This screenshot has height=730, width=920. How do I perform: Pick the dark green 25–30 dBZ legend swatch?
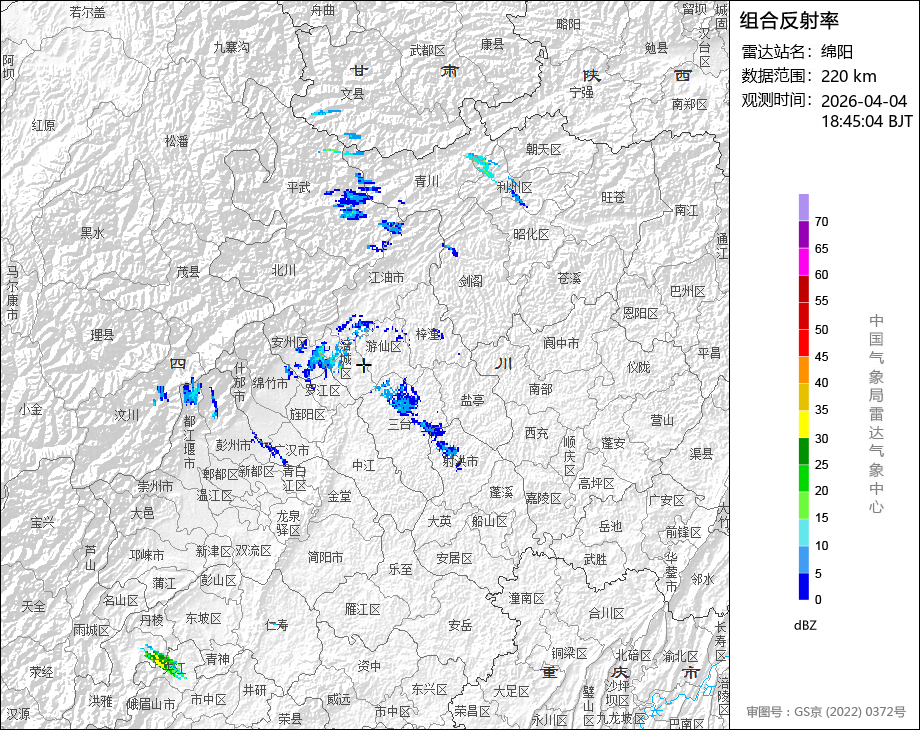click(803, 451)
